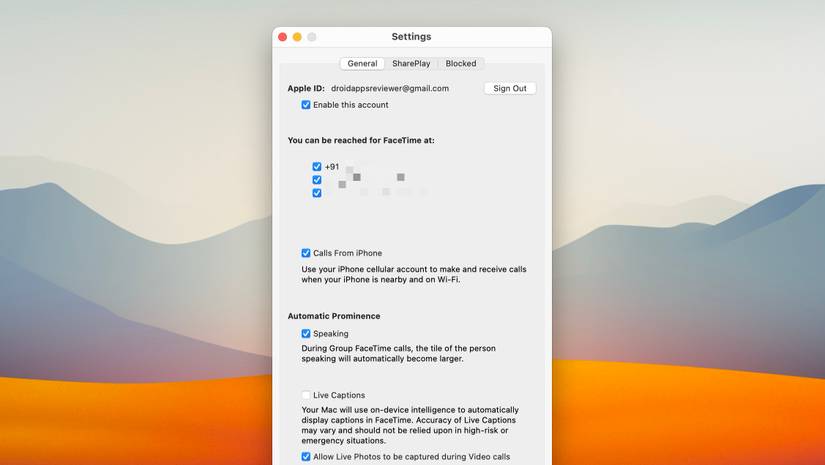
Task: Click the Live Captions on-device intelligence description
Action: click(x=410, y=425)
